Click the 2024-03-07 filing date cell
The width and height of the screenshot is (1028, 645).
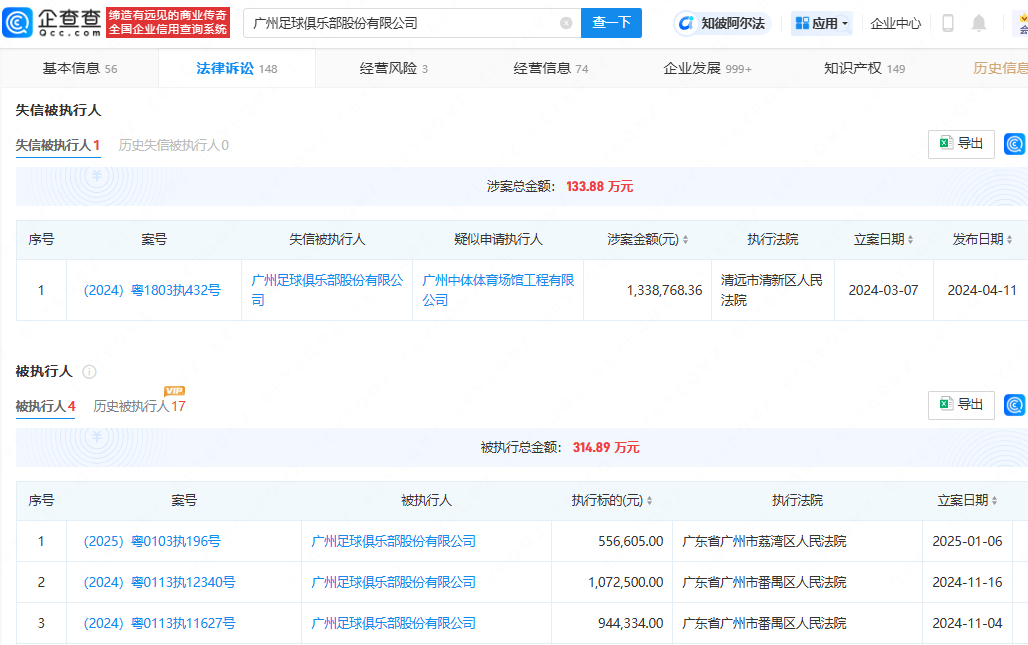tap(883, 290)
